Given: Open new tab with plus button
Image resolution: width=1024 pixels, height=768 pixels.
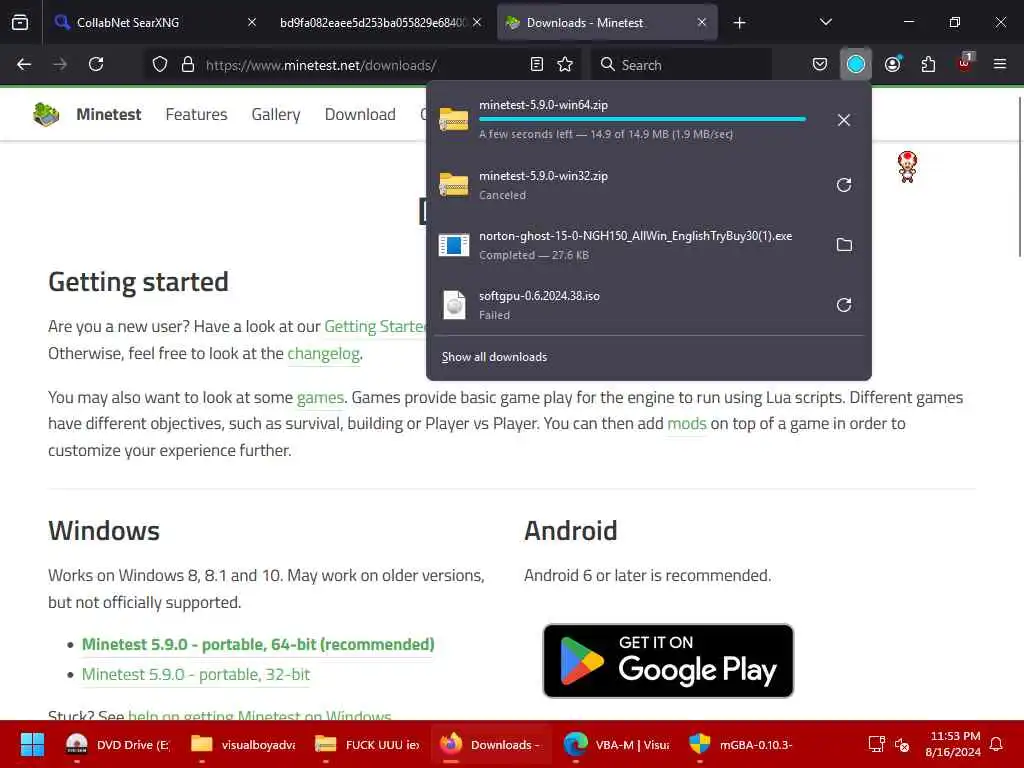Looking at the screenshot, I should [x=739, y=23].
